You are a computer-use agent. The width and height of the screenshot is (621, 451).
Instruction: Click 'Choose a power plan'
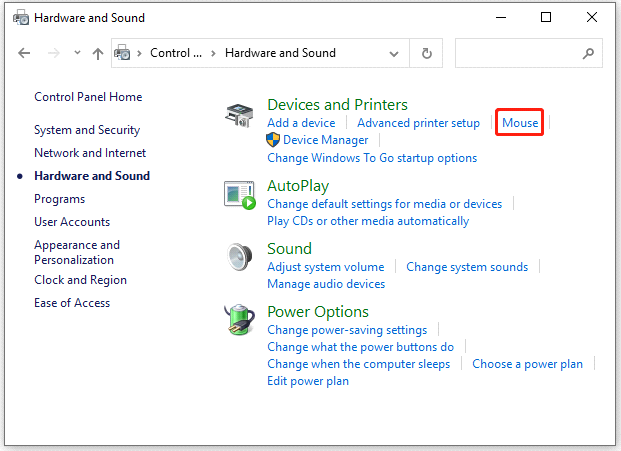click(527, 364)
